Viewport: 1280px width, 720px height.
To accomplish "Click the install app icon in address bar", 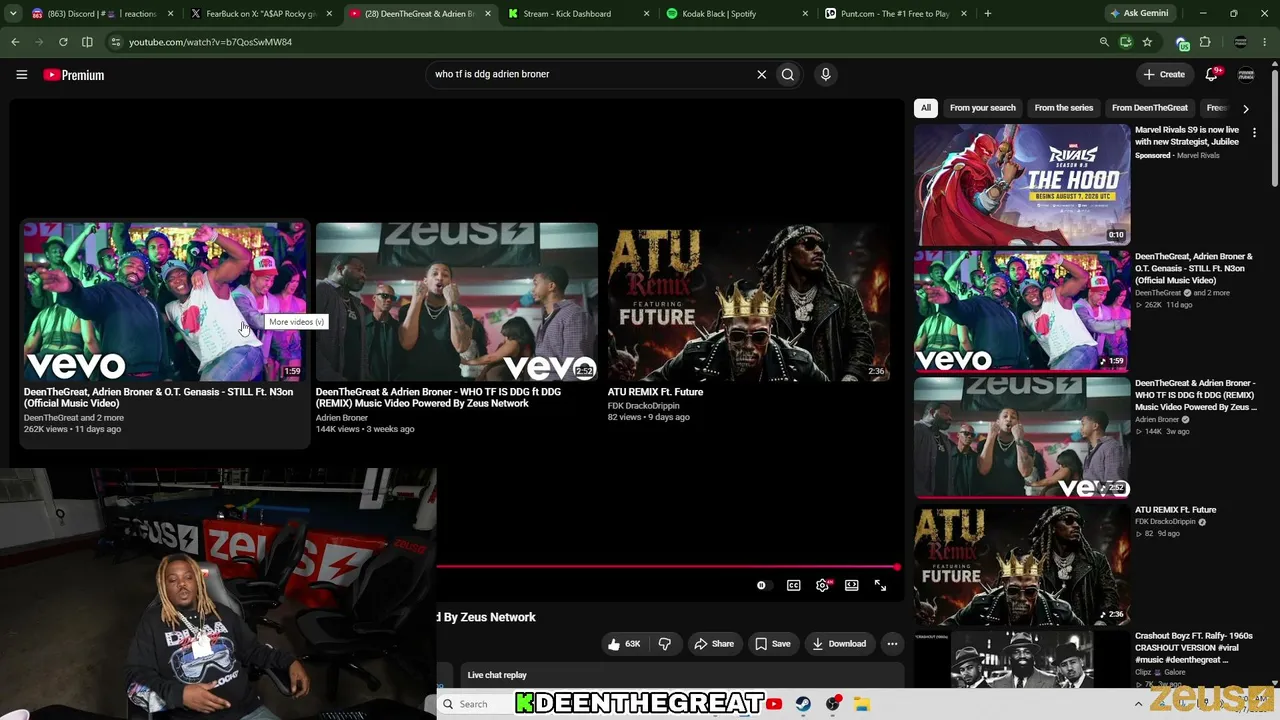I will click(x=1126, y=42).
